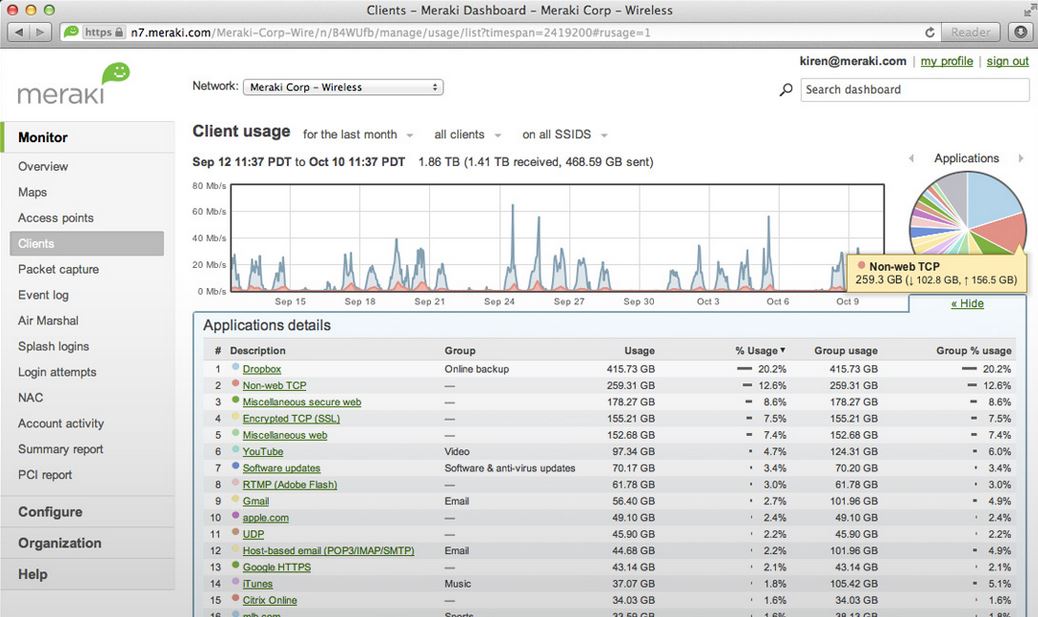Click the Meraki logo
This screenshot has height=617, width=1038.
click(x=73, y=84)
